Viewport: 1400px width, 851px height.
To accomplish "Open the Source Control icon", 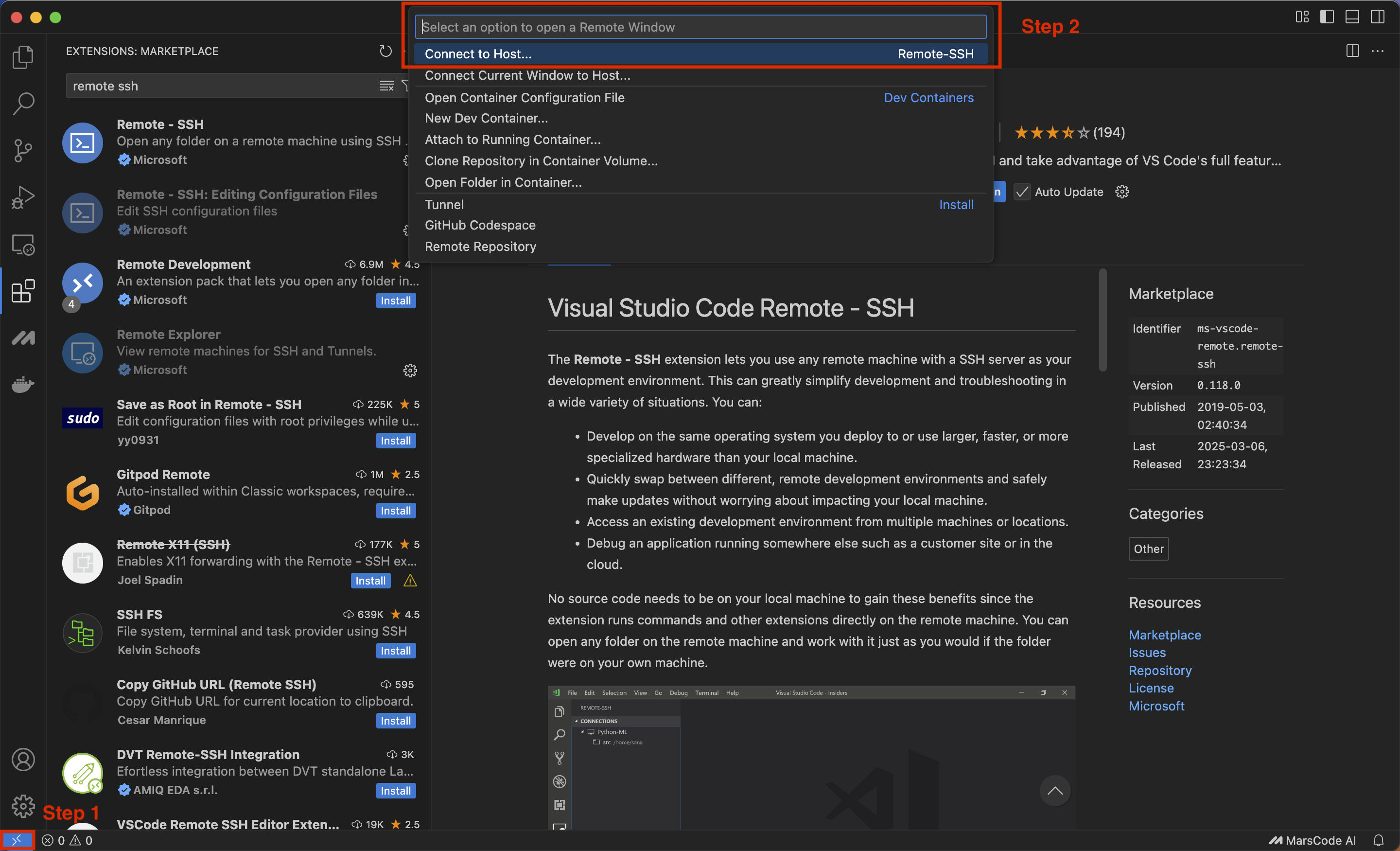I will (23, 151).
